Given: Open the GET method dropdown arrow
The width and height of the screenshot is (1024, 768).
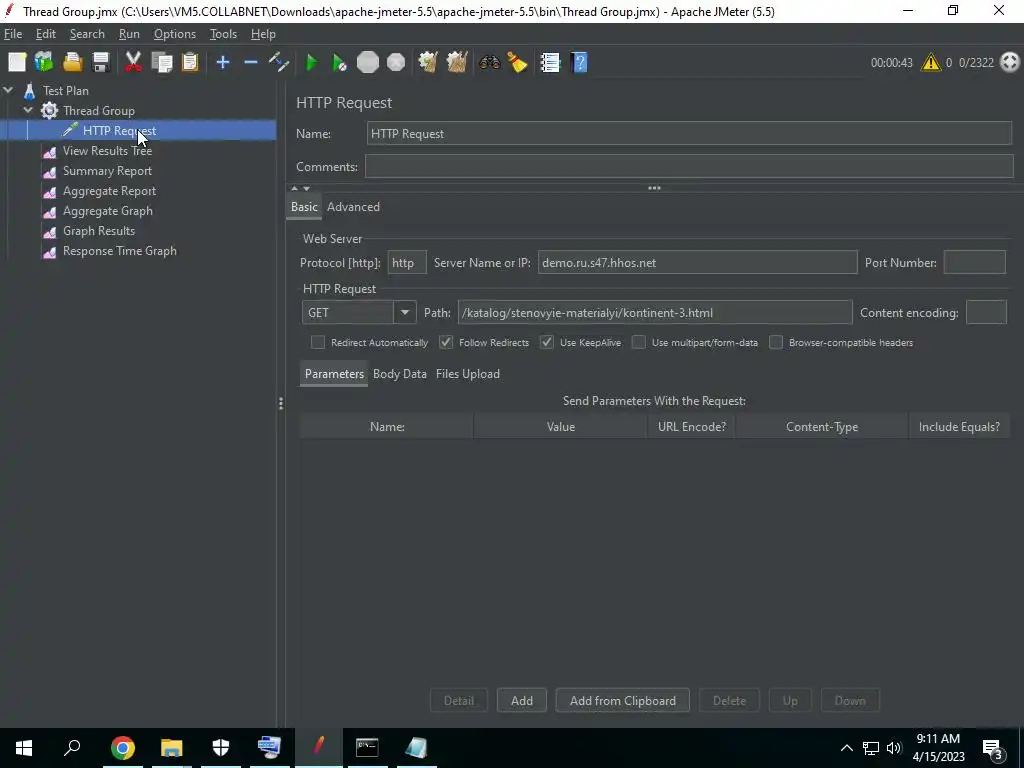Looking at the screenshot, I should pos(405,312).
